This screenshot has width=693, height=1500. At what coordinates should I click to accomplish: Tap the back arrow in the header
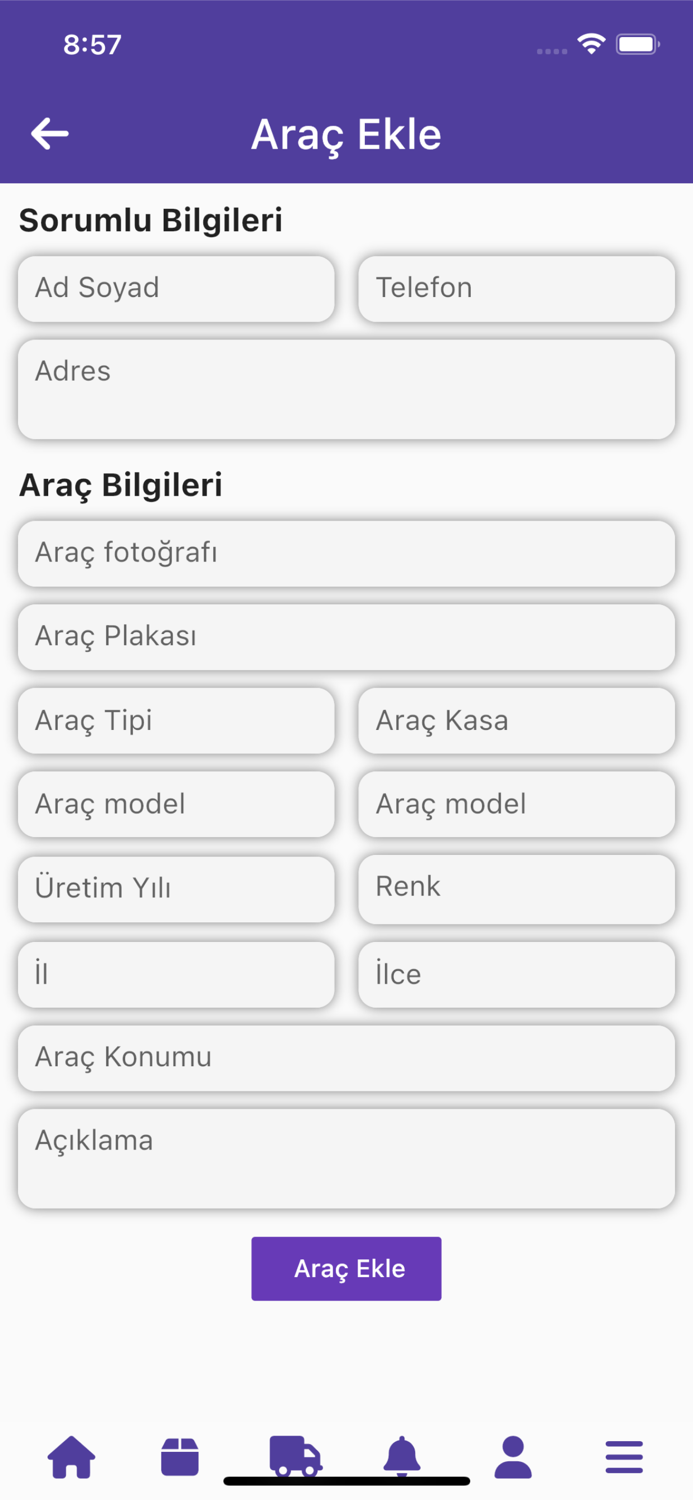[50, 133]
